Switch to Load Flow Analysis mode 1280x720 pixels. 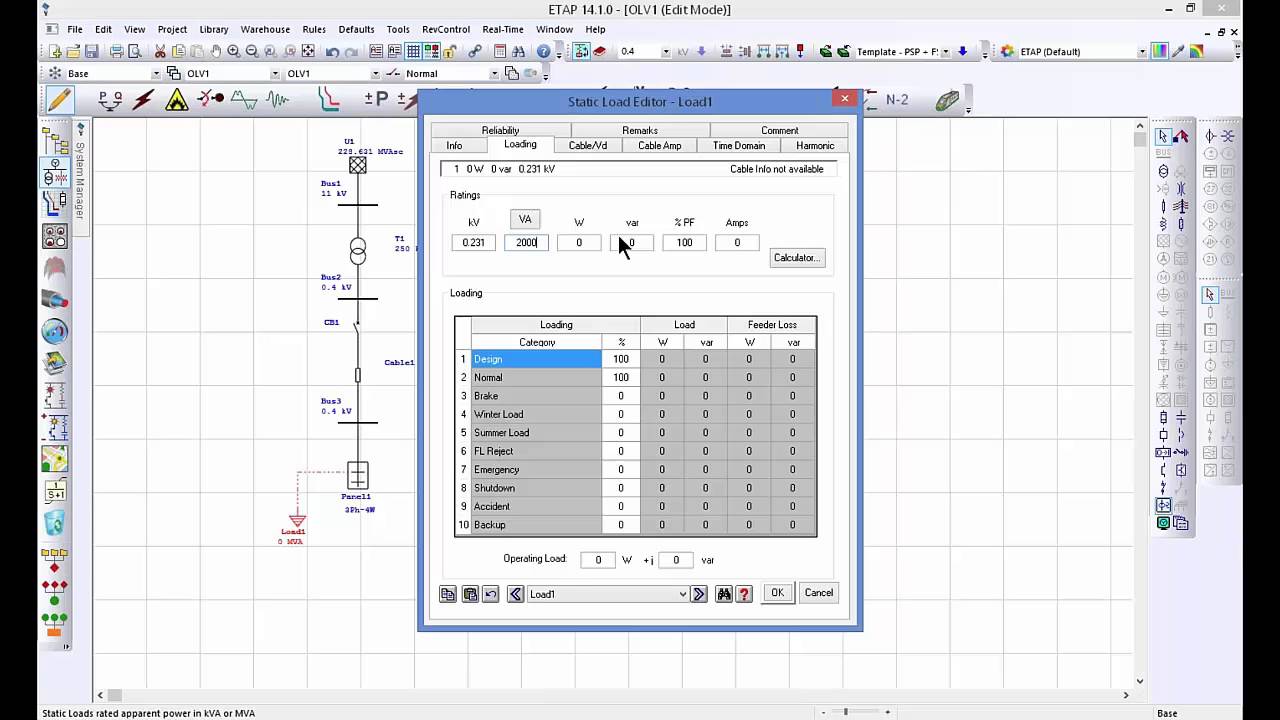coord(111,99)
